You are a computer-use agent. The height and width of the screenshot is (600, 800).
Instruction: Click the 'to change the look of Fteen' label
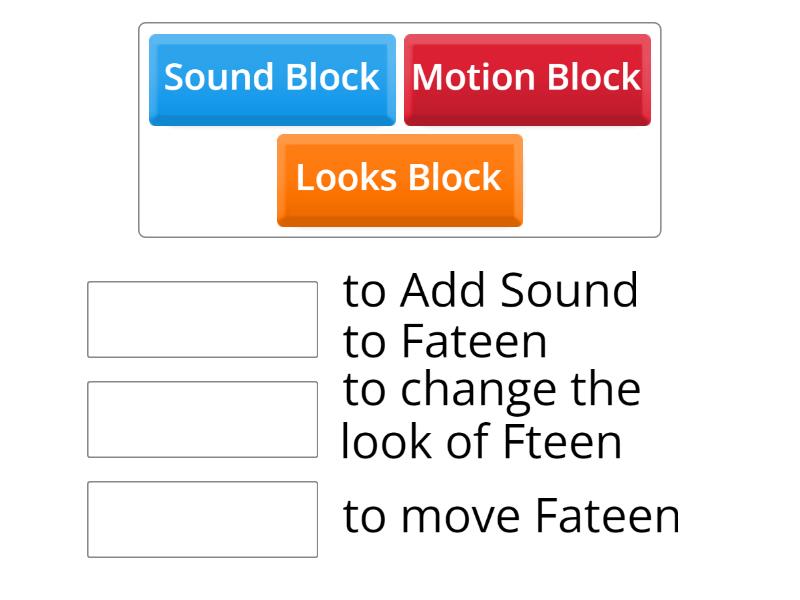490,416
